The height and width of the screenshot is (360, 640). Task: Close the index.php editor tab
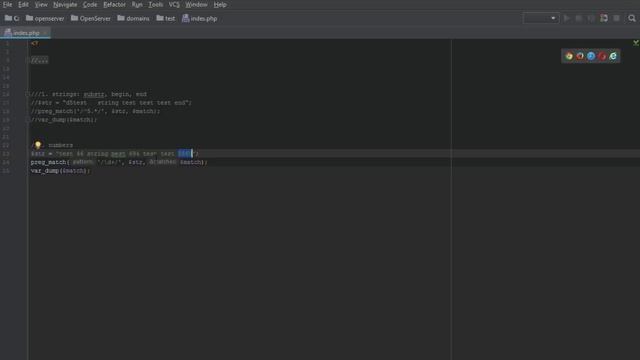44,33
